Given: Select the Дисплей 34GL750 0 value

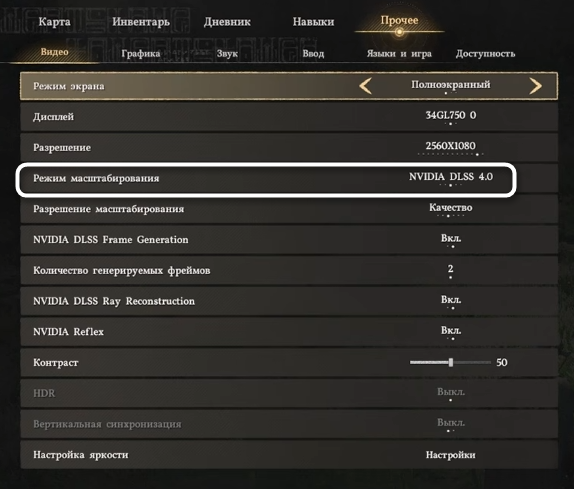Looking at the screenshot, I should [451, 115].
